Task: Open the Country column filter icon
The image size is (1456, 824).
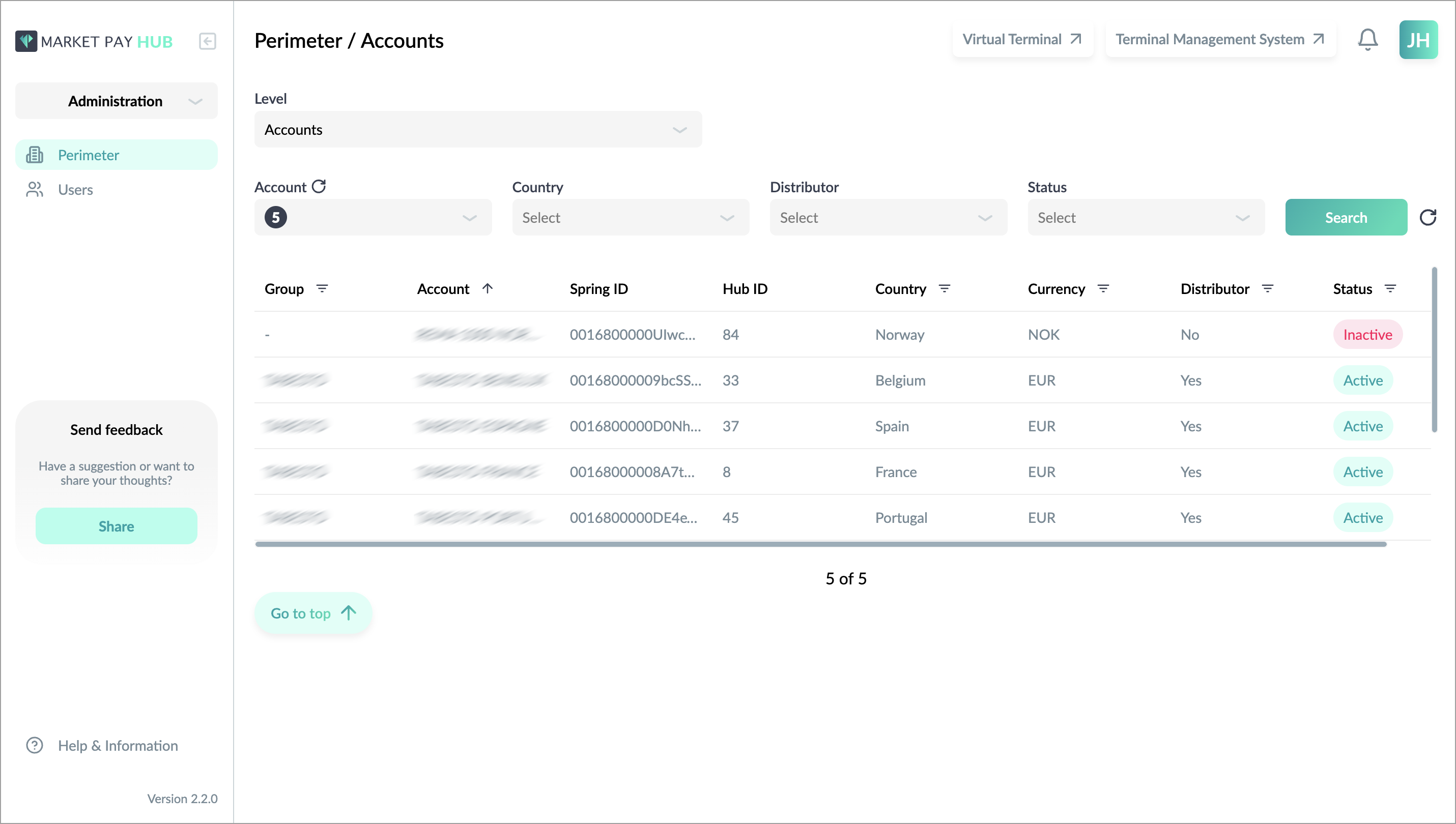Action: (x=944, y=288)
